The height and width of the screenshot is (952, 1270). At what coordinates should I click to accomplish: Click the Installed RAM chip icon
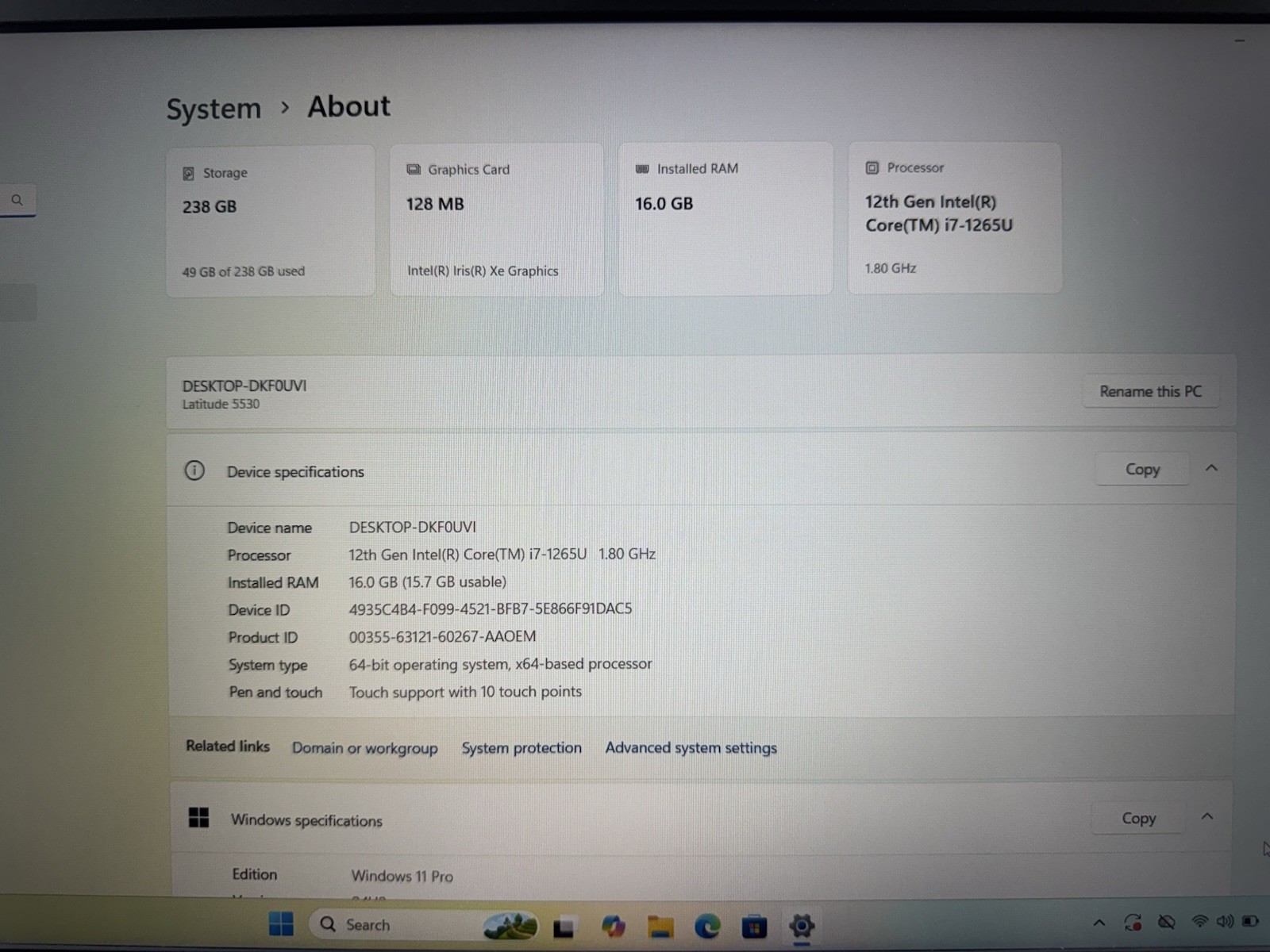[642, 168]
